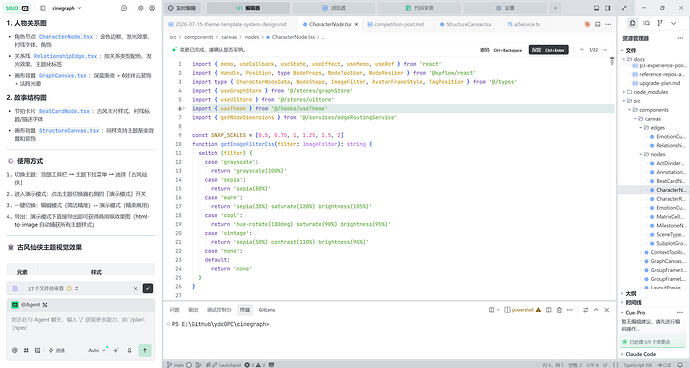
Task: Click the orange star icon in editor toolbar
Action: tap(587, 24)
